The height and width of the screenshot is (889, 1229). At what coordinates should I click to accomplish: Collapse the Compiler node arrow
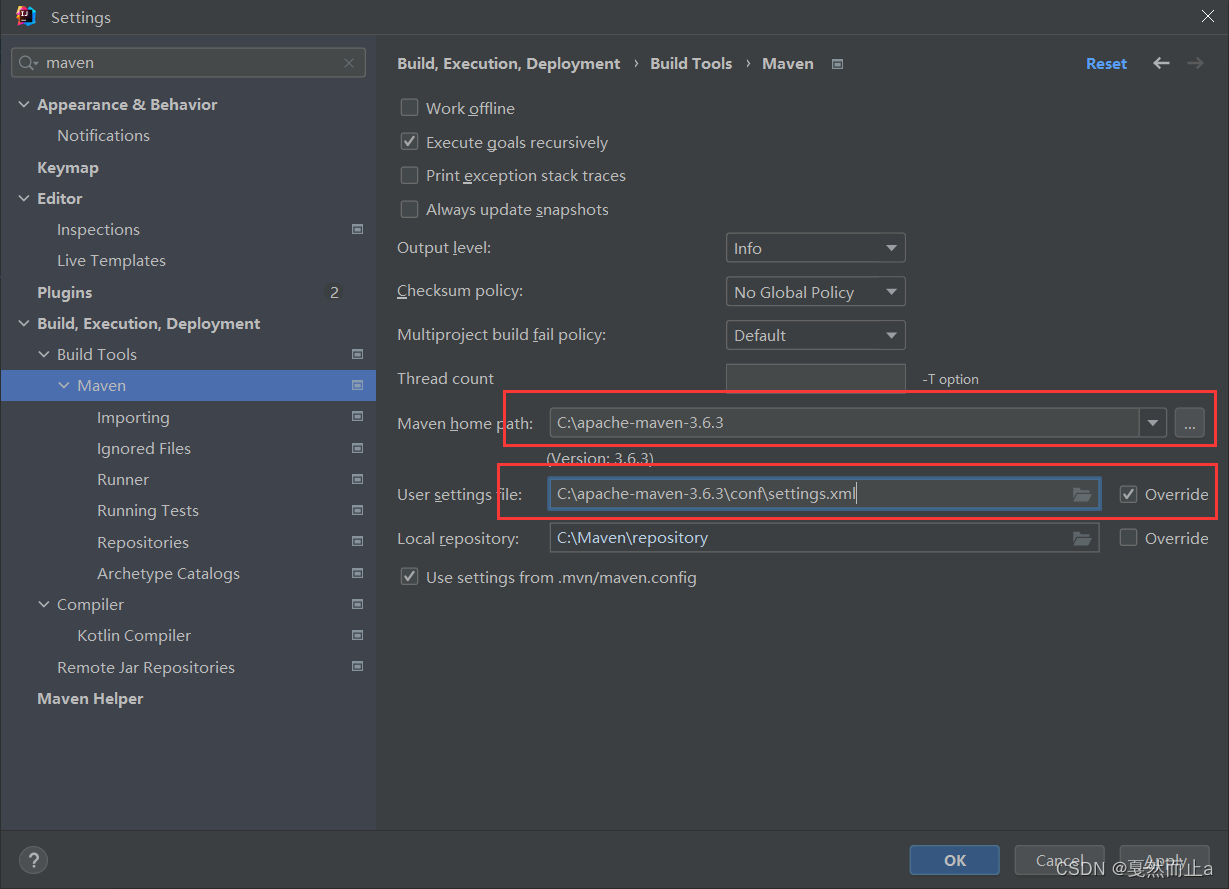[x=44, y=604]
